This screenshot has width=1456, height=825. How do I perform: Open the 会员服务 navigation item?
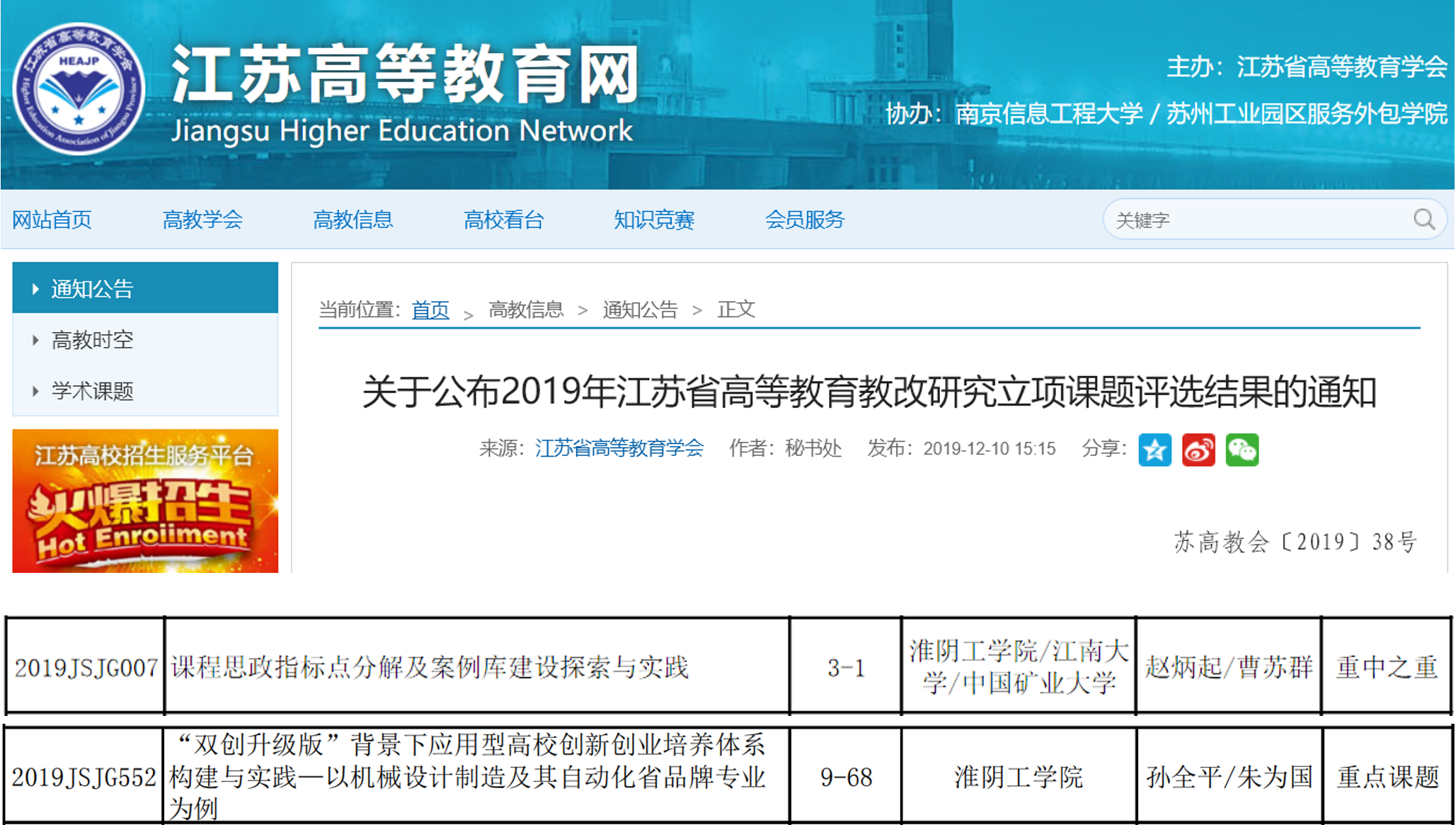coord(805,220)
